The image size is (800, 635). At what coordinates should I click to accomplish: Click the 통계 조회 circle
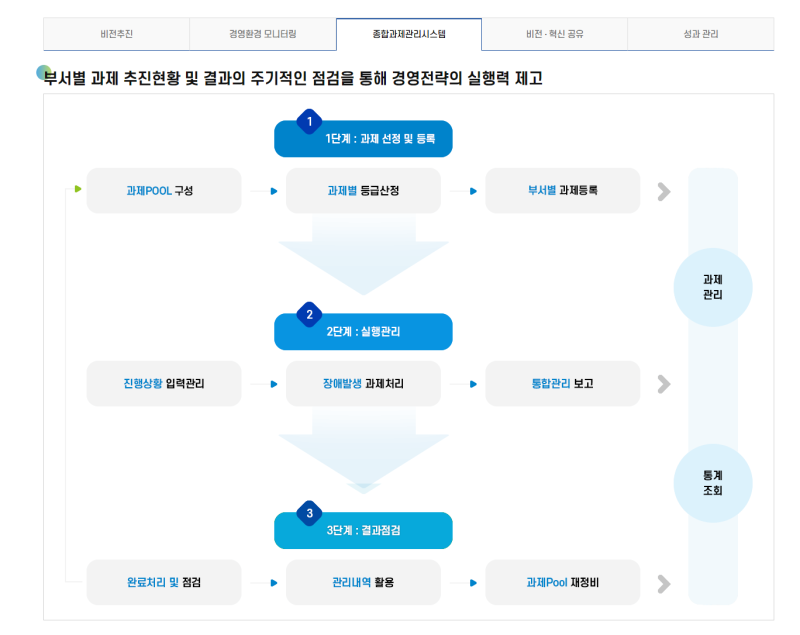click(x=713, y=483)
